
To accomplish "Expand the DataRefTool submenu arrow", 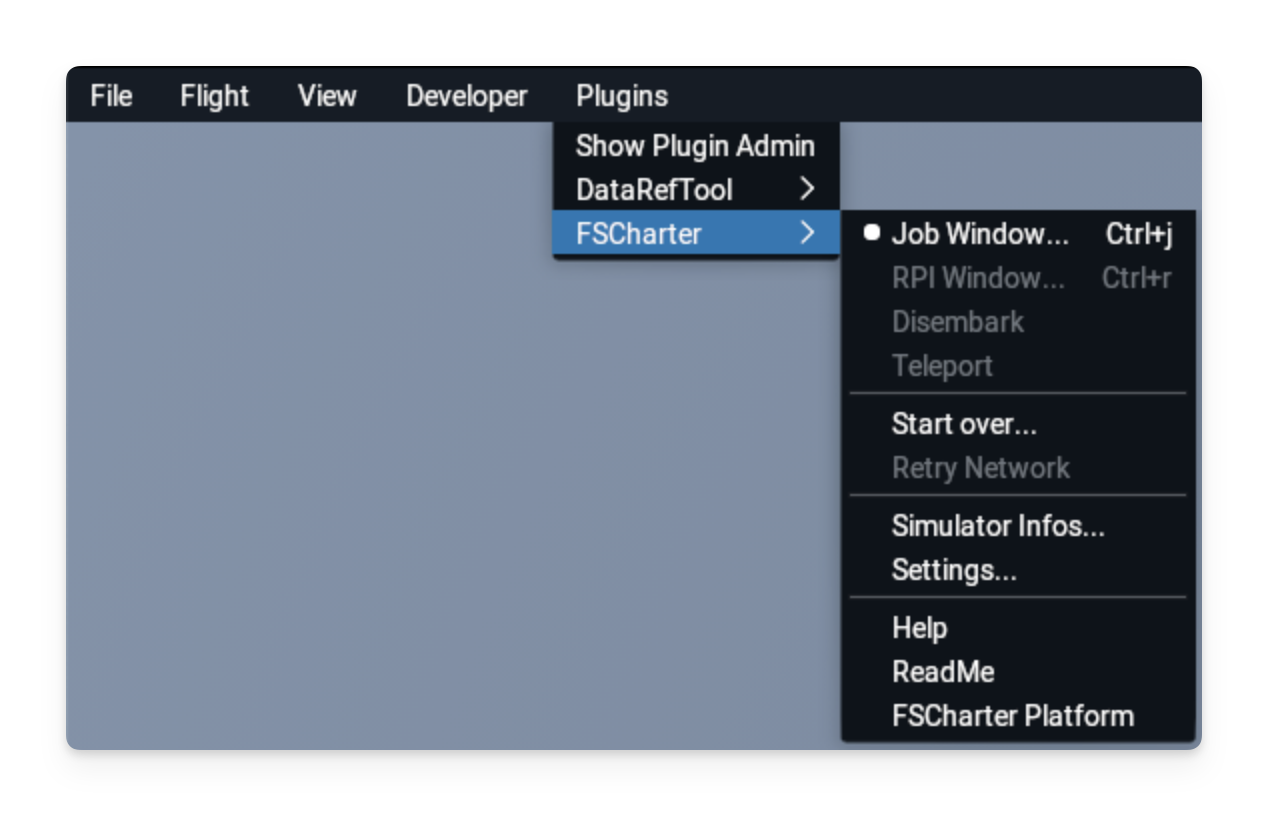I will 808,189.
